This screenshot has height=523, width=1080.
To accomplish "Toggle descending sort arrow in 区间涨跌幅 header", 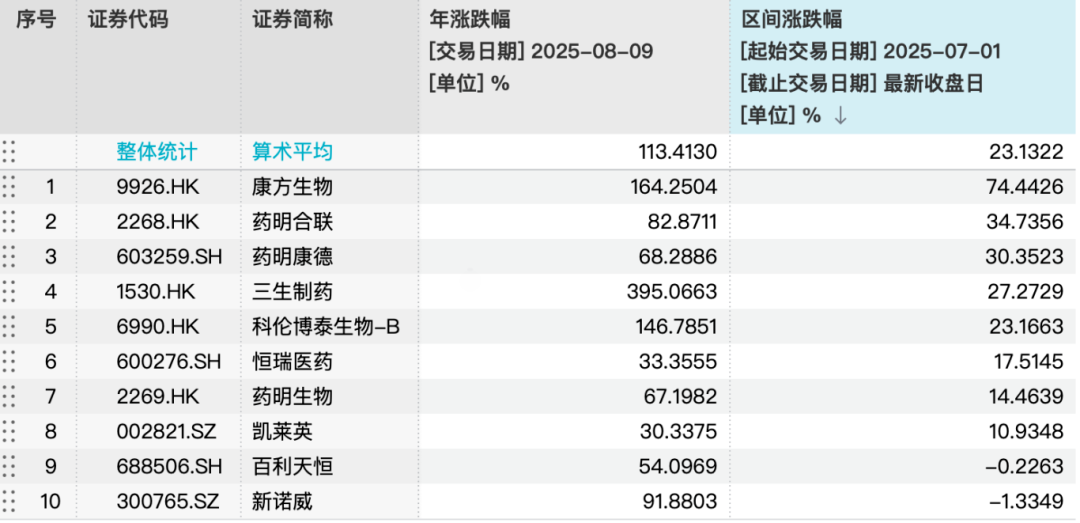I will [840, 116].
